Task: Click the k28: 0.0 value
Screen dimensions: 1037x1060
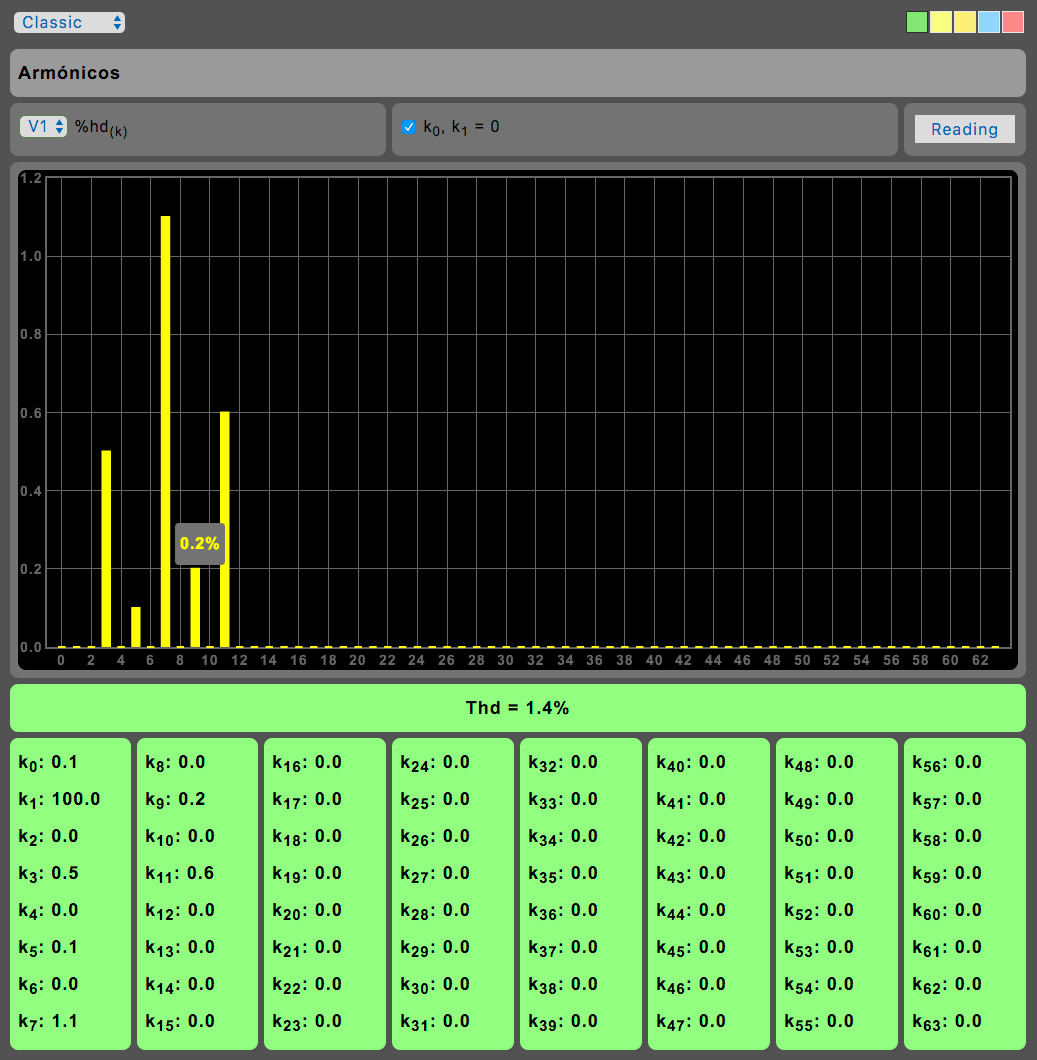Action: [435, 911]
